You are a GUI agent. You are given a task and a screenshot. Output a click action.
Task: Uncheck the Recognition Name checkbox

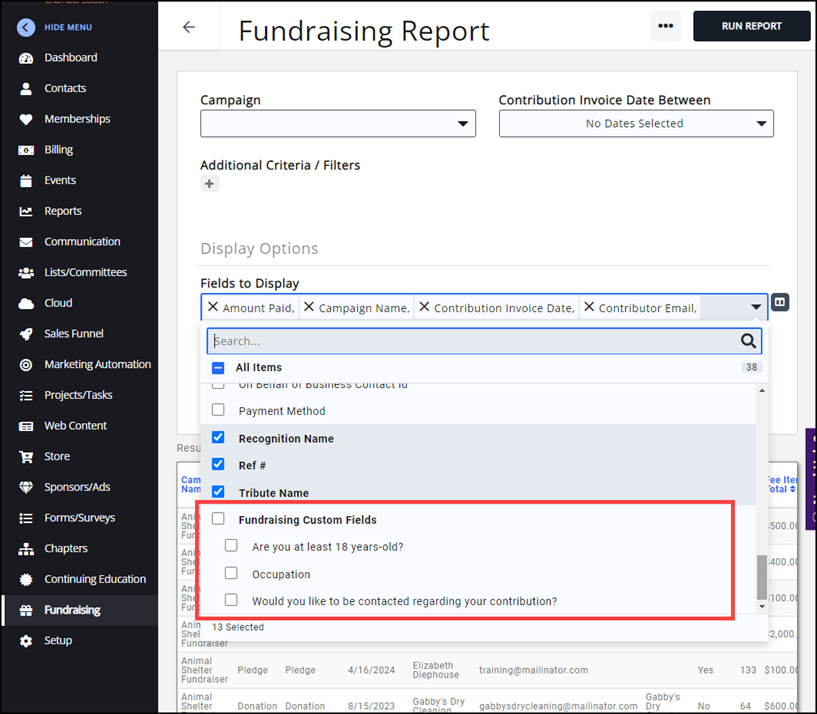click(218, 438)
